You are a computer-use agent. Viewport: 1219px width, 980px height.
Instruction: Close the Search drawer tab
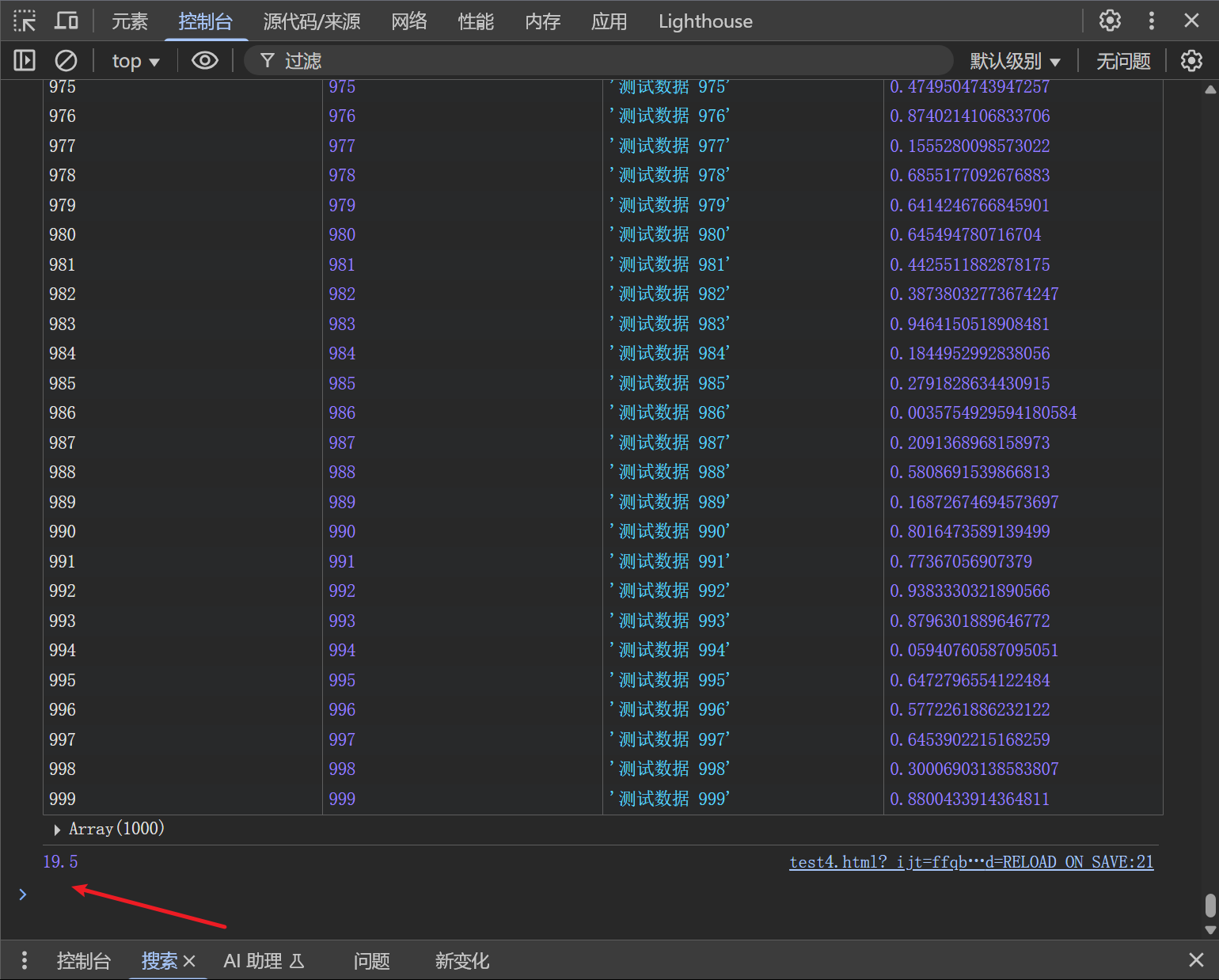coord(189,961)
